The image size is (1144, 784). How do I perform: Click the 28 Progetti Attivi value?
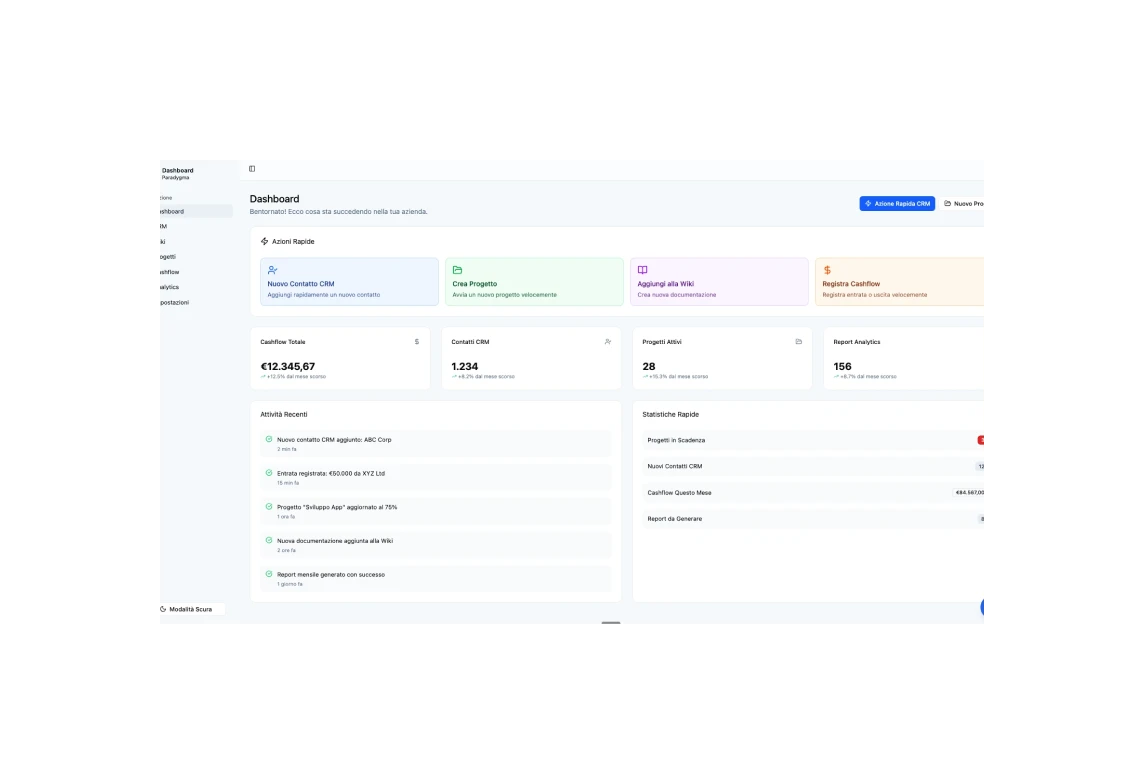point(649,366)
